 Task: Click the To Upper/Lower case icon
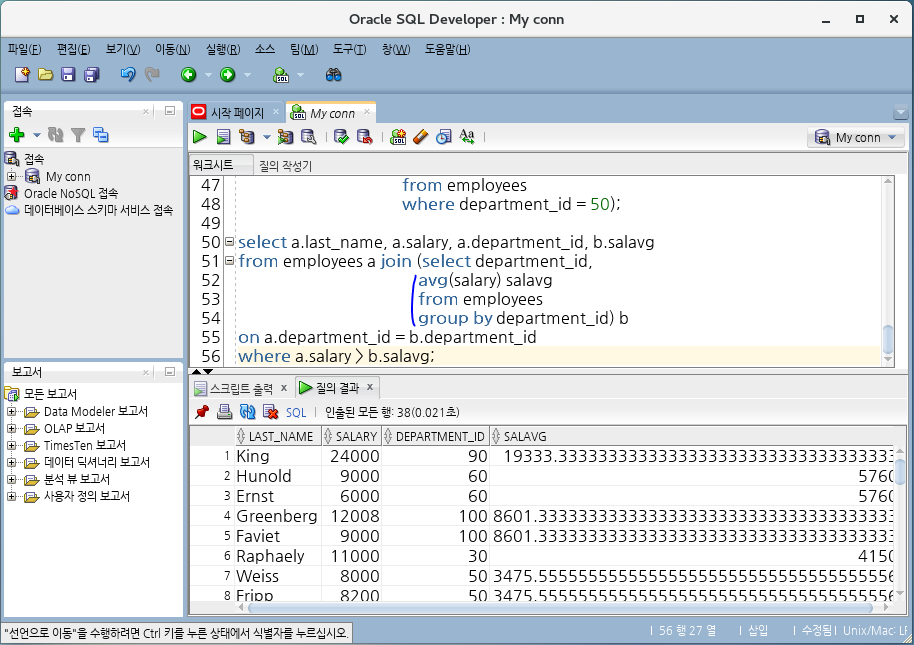(x=467, y=137)
